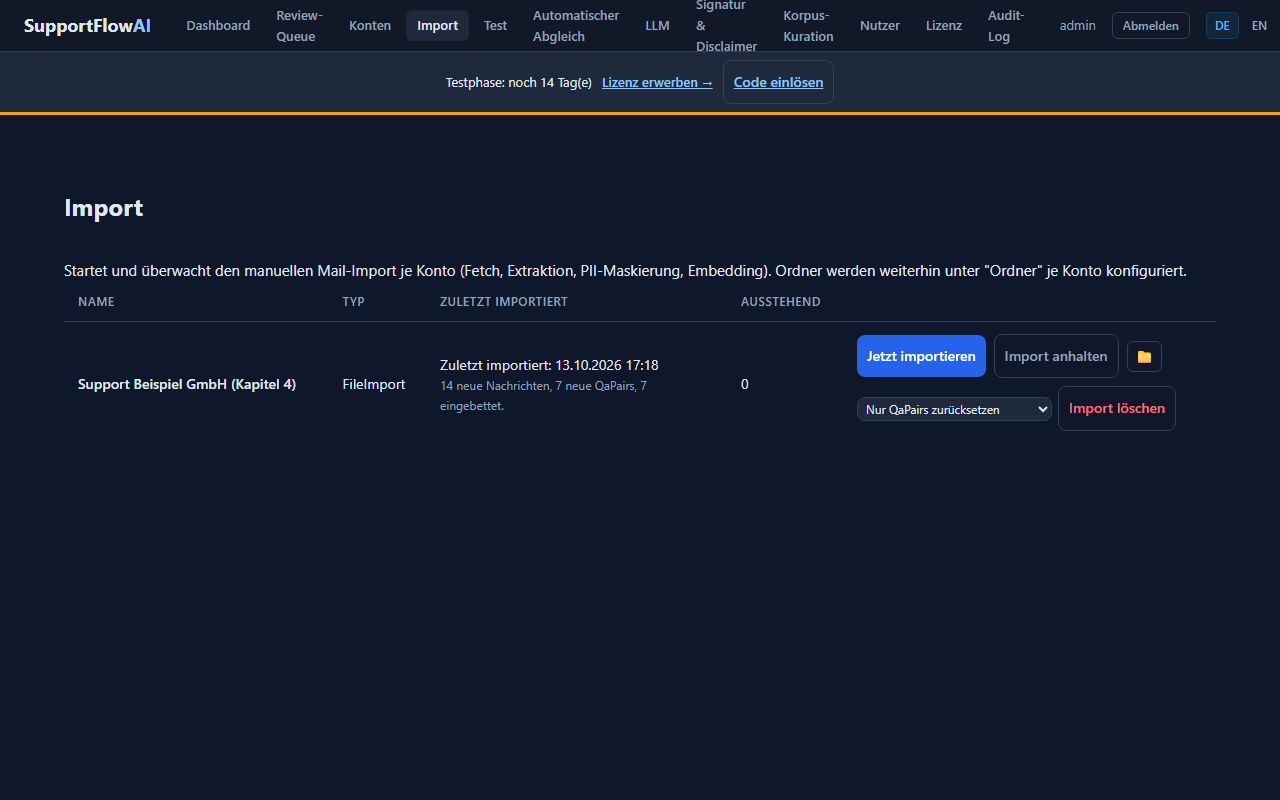The width and height of the screenshot is (1280, 800).
Task: Click the Abmelden button
Action: tap(1151, 25)
